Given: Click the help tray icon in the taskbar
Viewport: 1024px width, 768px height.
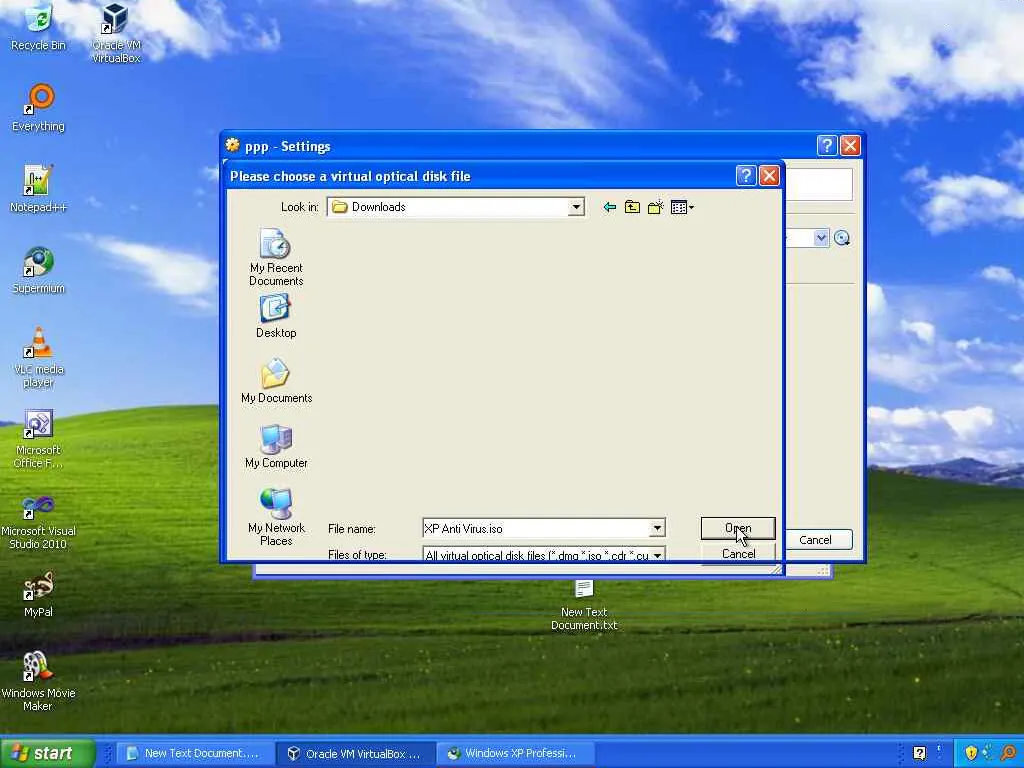Looking at the screenshot, I should tap(920, 753).
